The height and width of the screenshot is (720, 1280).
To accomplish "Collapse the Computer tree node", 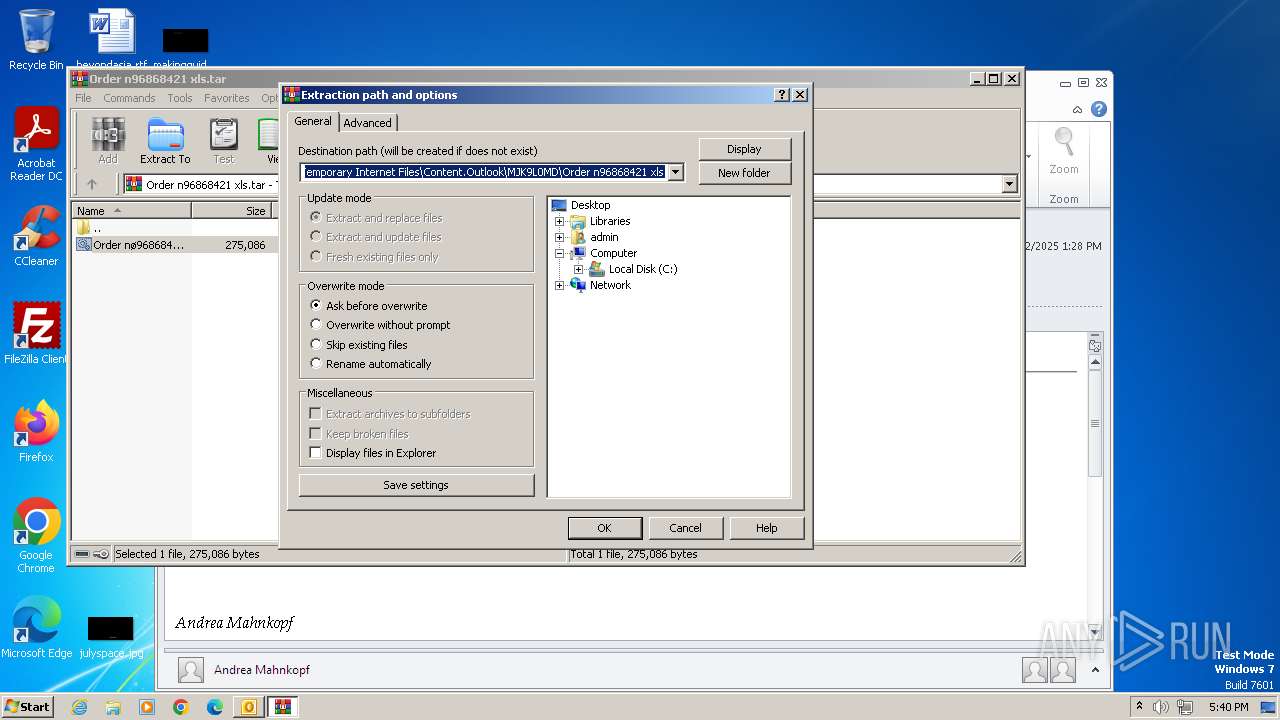I will click(560, 253).
